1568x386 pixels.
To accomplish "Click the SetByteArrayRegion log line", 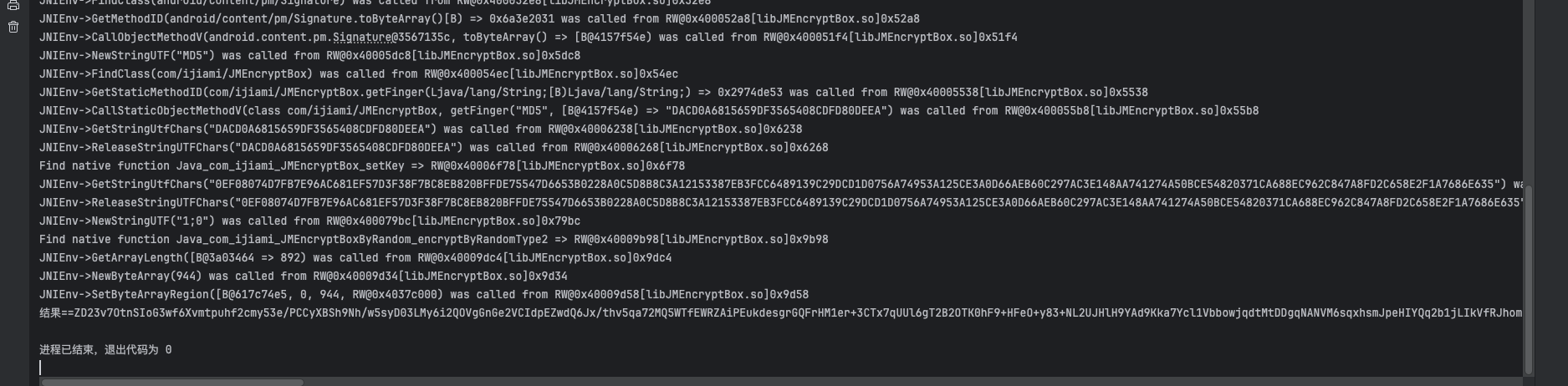I will point(424,294).
